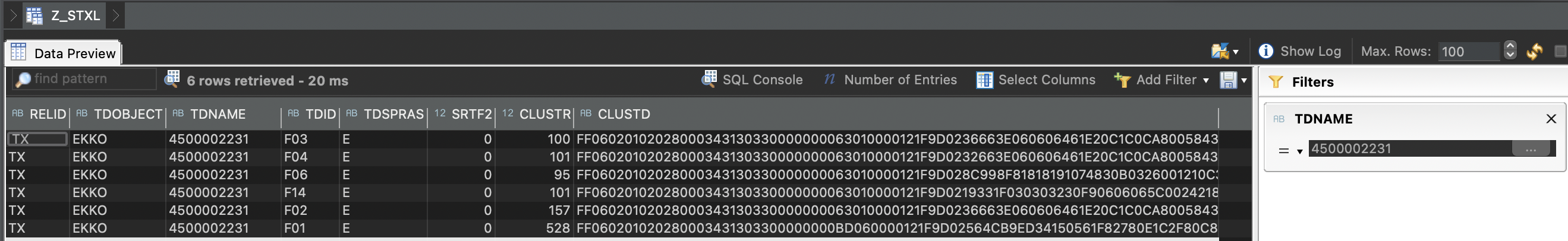The height and width of the screenshot is (241, 1568).
Task: Select the row with TDID F01
Action: click(612, 228)
